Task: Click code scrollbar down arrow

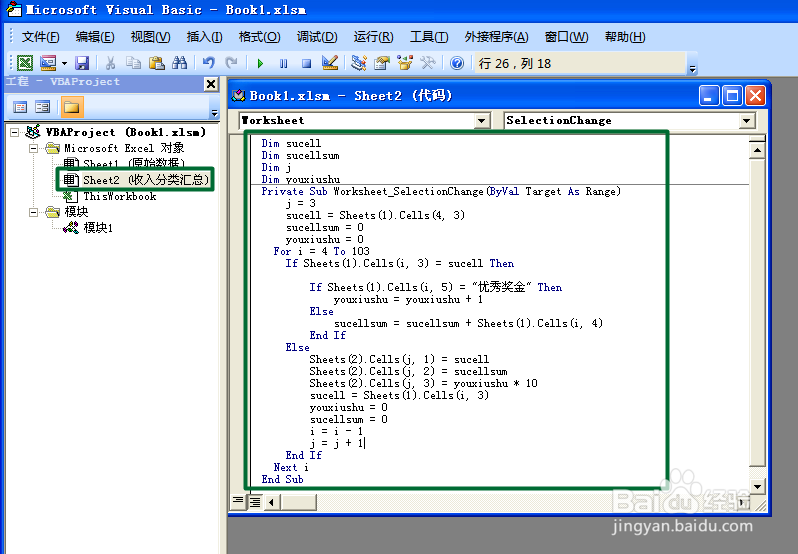Action: click(x=757, y=487)
